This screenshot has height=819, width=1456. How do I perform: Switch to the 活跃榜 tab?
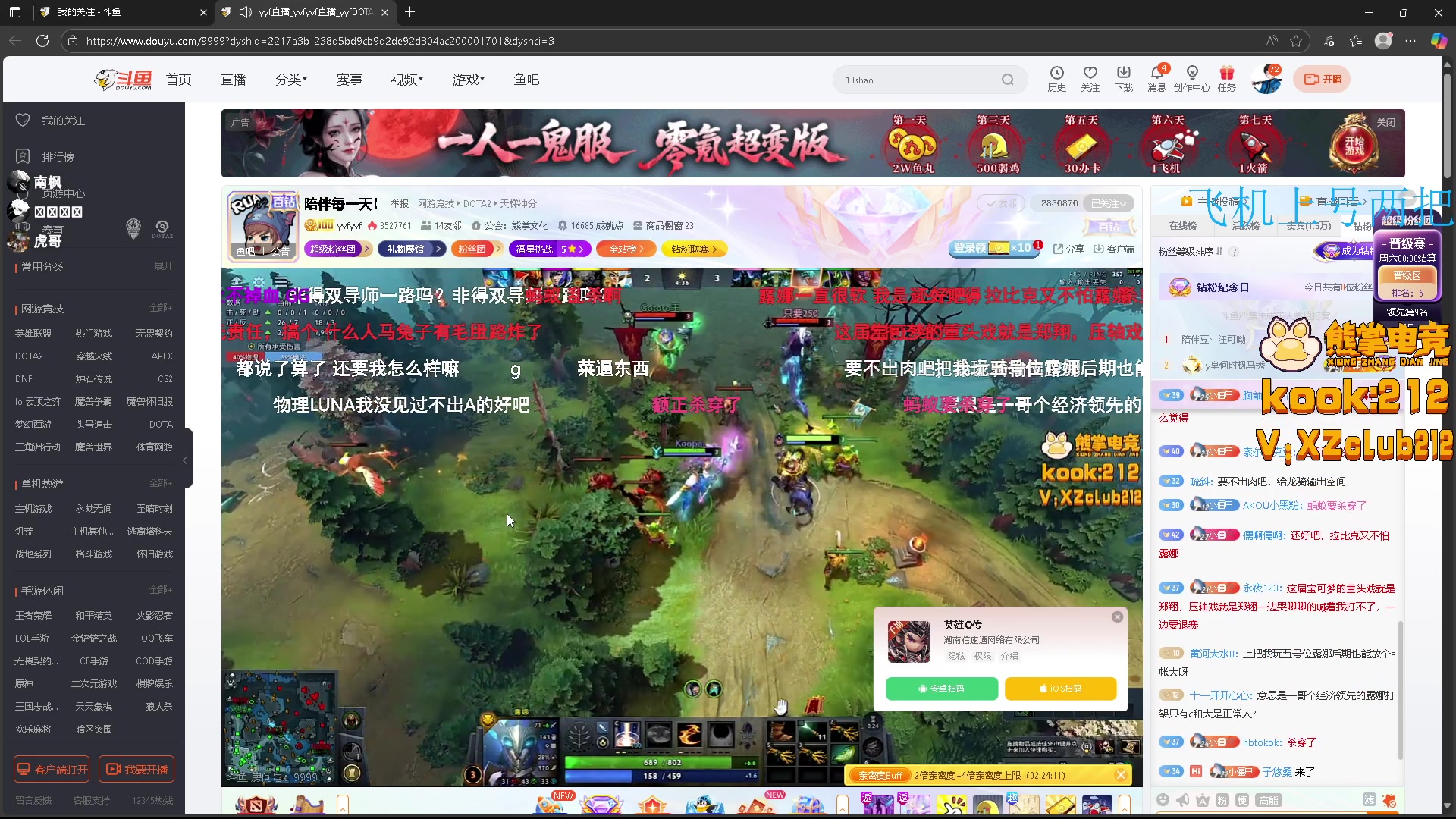coord(1246,225)
